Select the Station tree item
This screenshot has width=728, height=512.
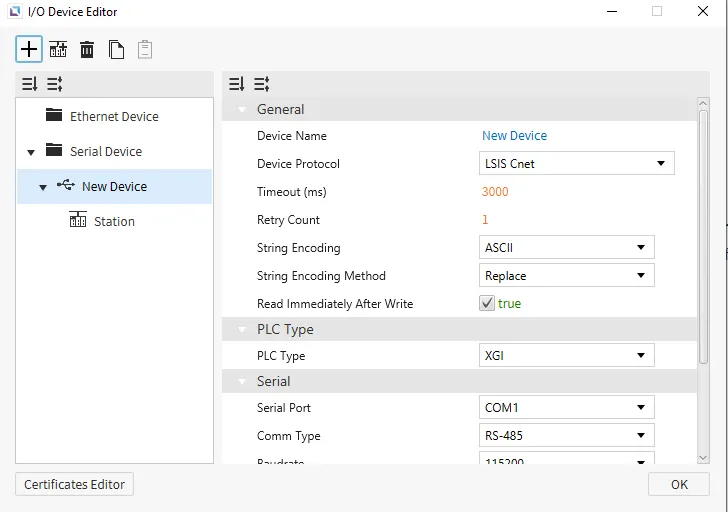pyautogui.click(x=113, y=221)
